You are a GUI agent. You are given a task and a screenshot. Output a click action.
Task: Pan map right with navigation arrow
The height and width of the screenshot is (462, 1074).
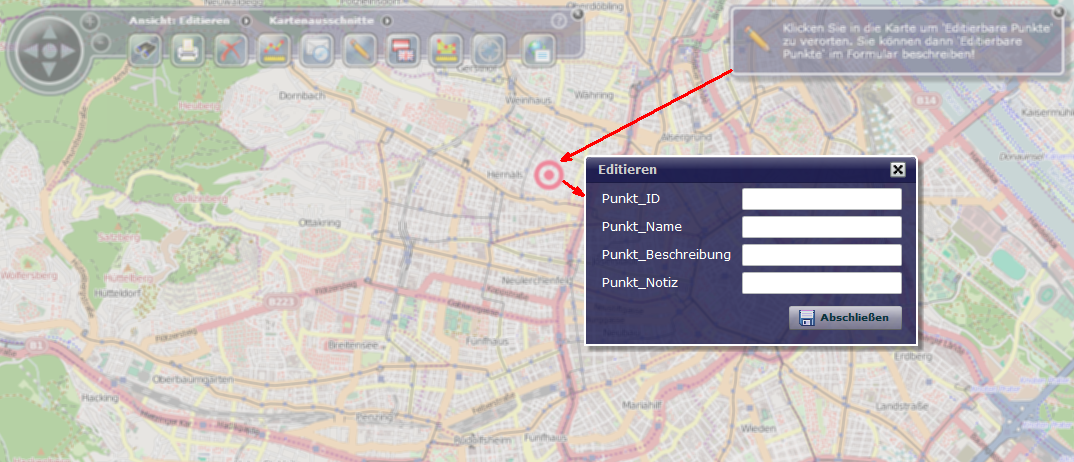[68, 48]
